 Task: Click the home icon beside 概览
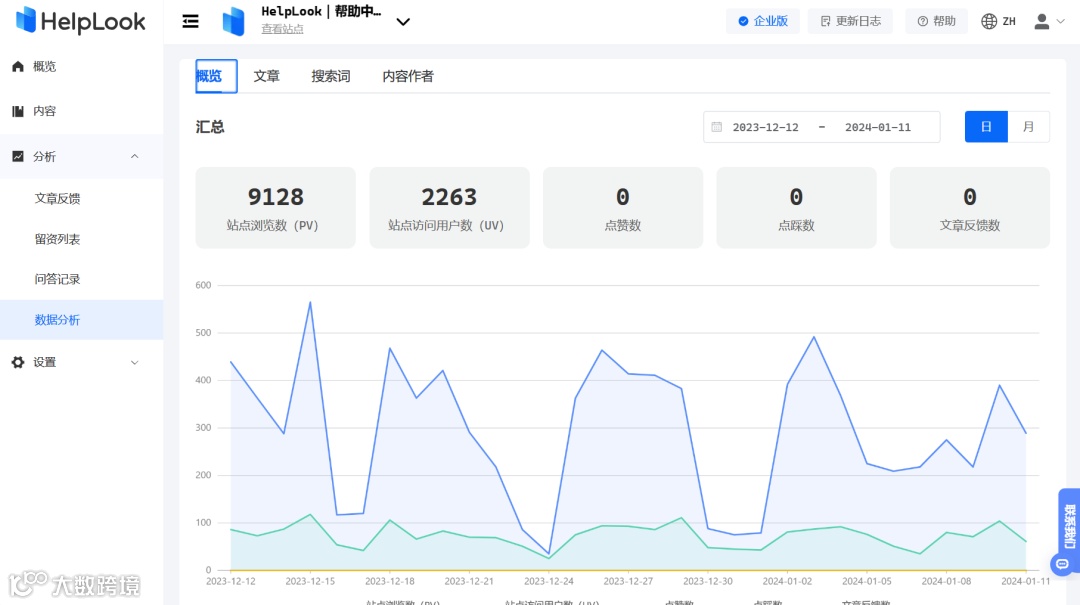point(18,66)
